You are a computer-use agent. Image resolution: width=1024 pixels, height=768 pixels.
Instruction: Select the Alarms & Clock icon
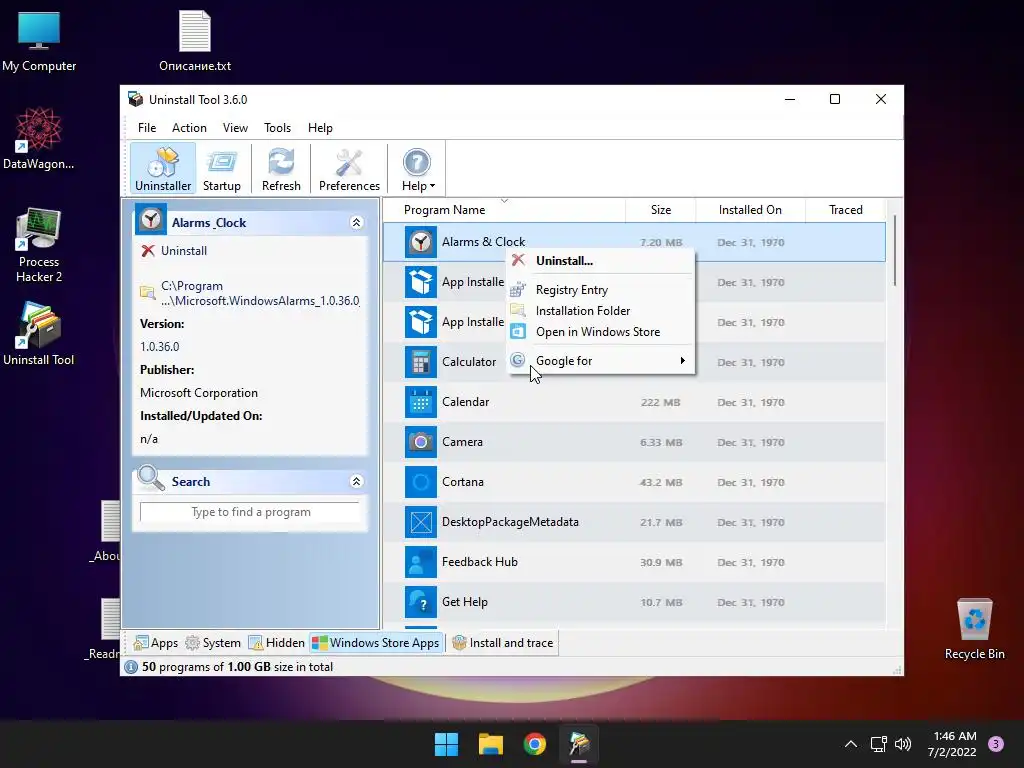point(421,242)
